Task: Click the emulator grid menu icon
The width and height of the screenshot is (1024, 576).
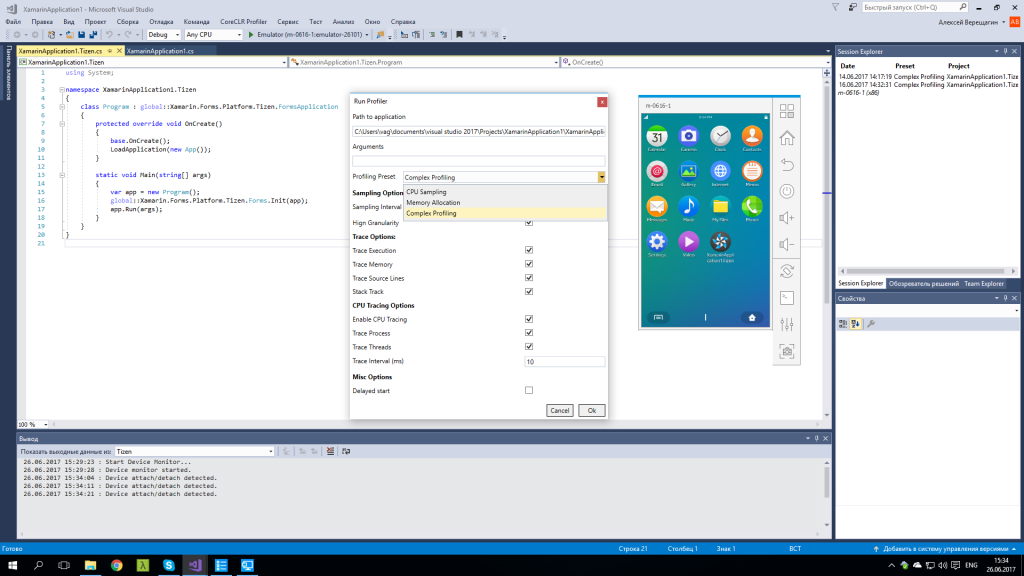Action: (x=786, y=111)
